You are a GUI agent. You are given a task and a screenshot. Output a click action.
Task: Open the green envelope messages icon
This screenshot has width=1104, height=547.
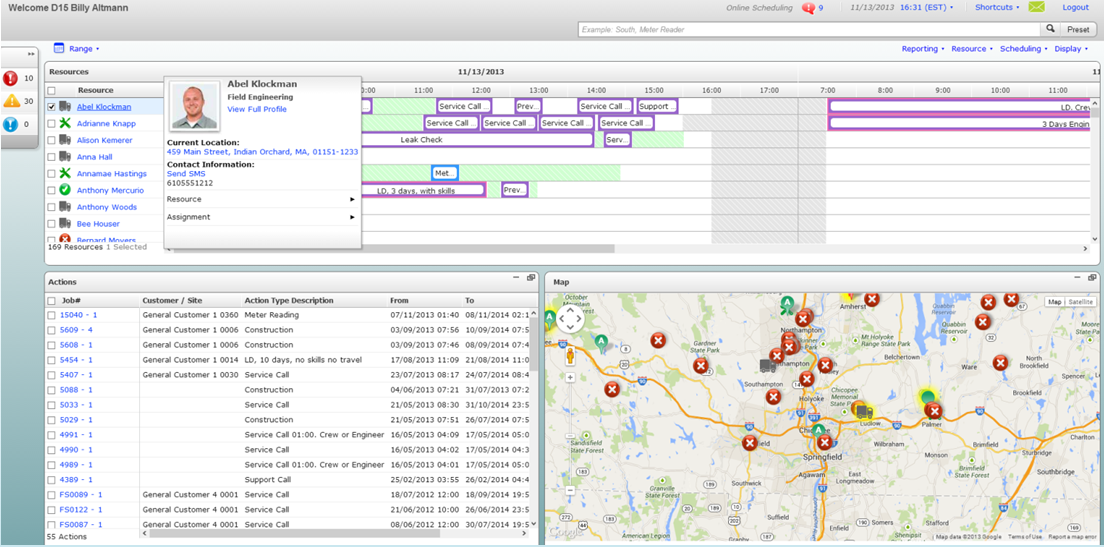[x=1037, y=7]
